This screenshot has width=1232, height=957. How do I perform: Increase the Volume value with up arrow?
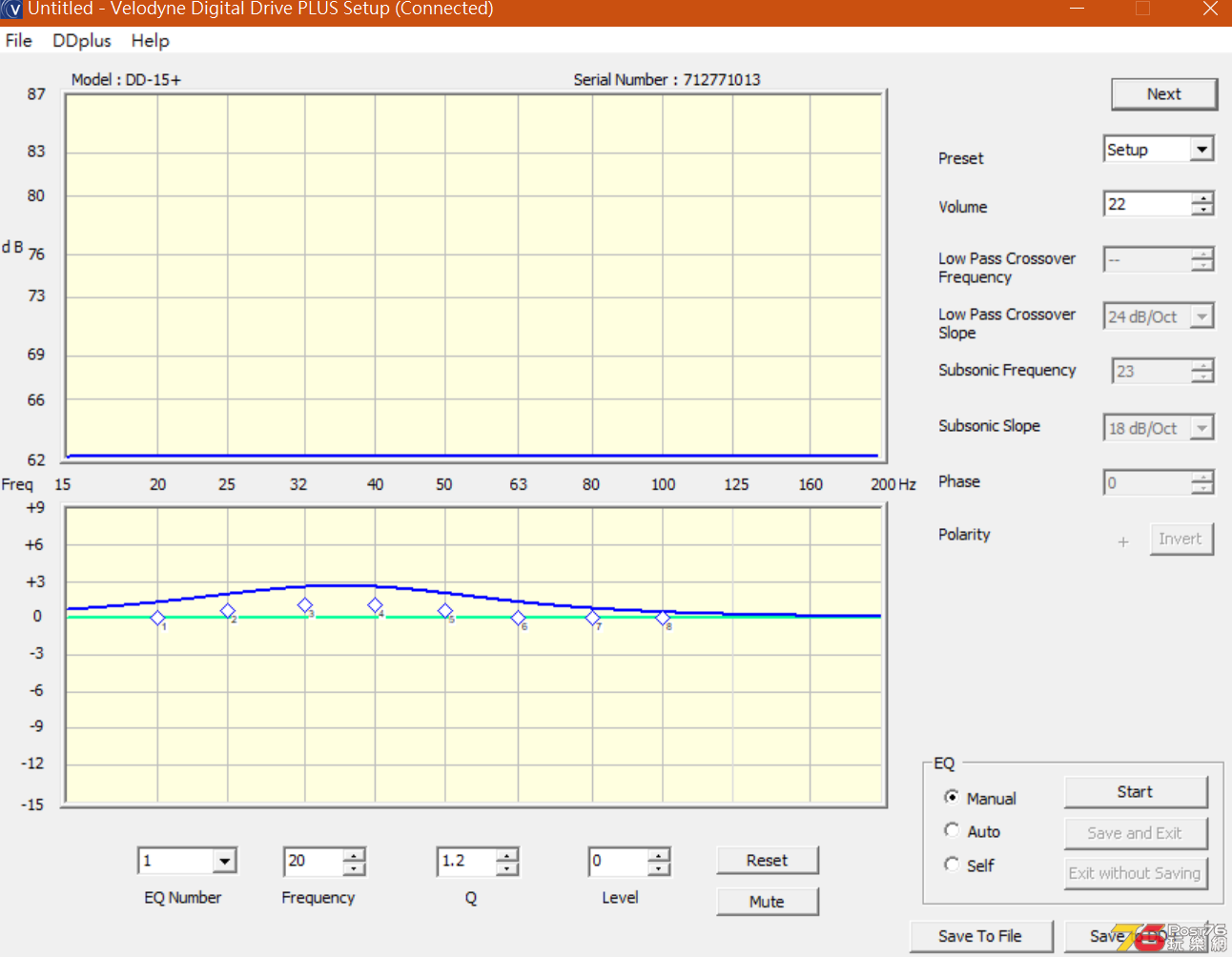coord(1202,198)
